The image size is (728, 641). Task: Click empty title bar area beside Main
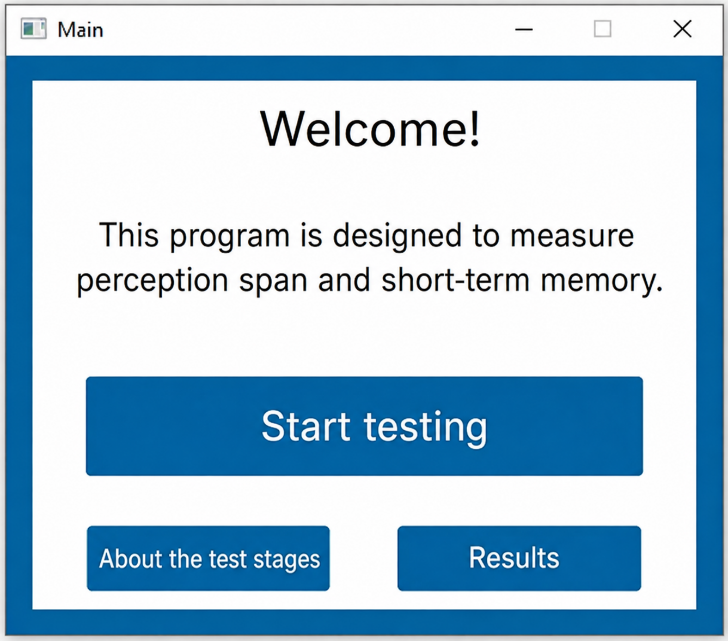click(x=302, y=29)
